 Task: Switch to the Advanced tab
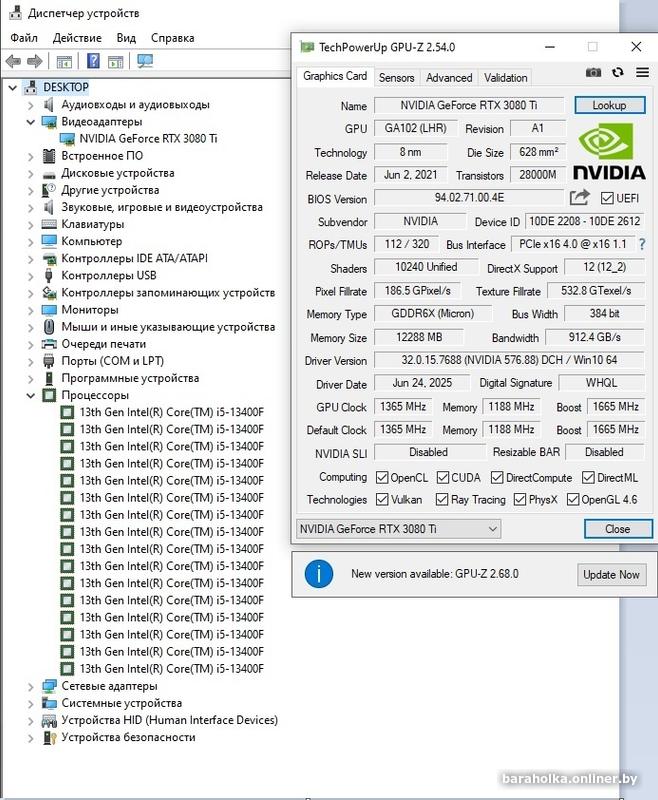click(449, 78)
